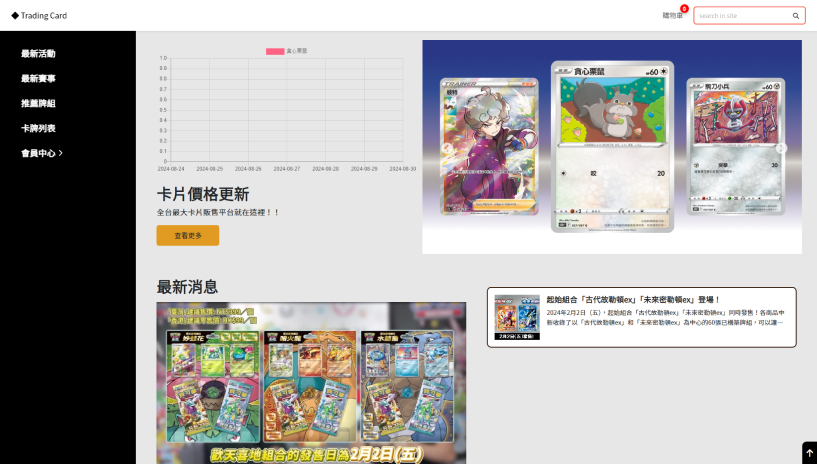Open the 起始組合 news article thumbnail

516,317
